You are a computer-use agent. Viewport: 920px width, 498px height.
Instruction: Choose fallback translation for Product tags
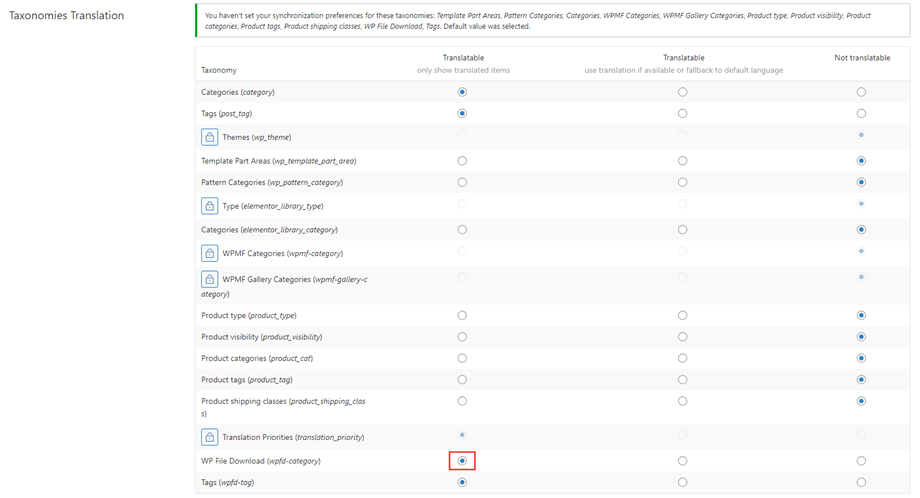coord(682,380)
